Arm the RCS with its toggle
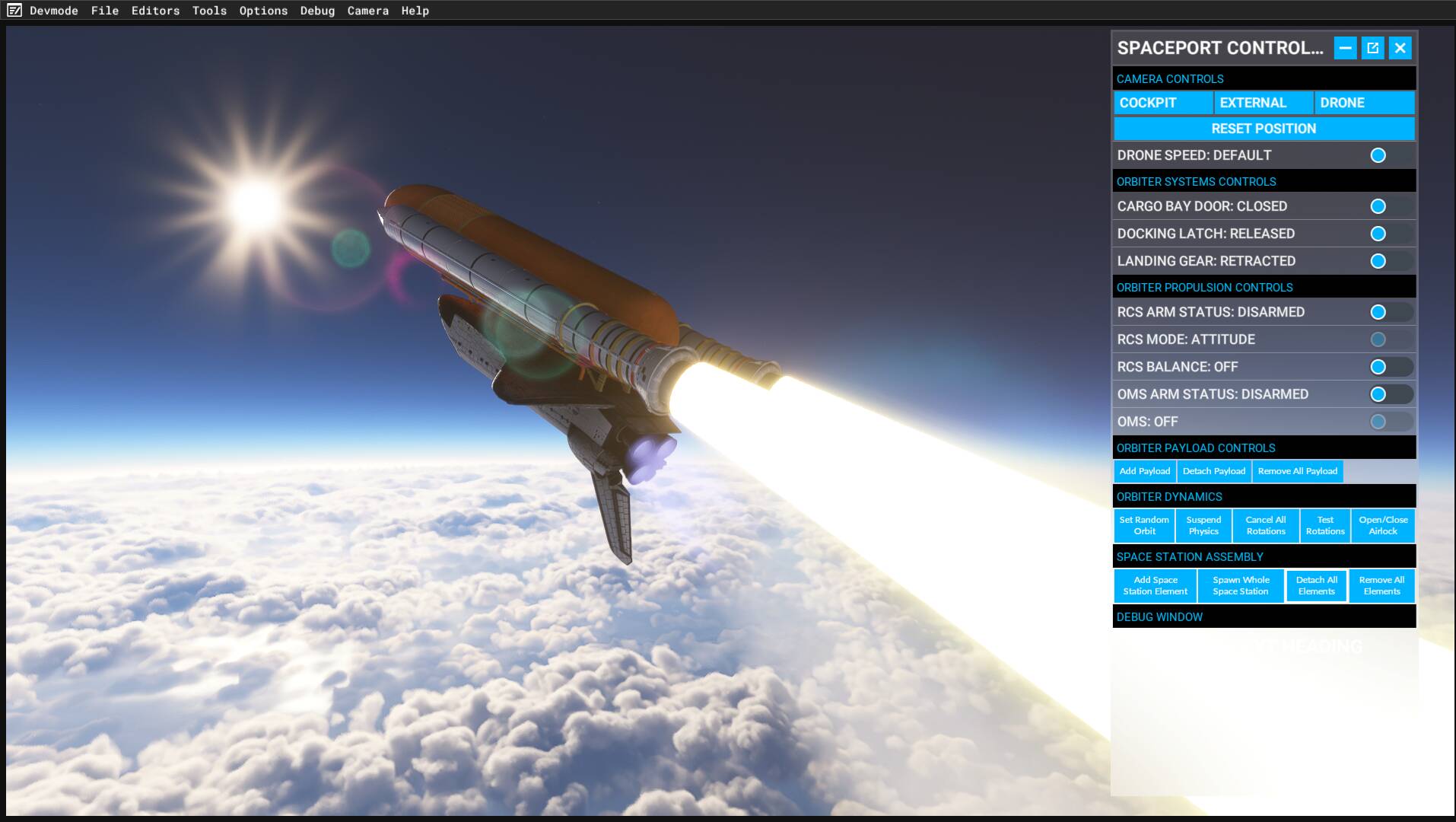 point(1391,312)
